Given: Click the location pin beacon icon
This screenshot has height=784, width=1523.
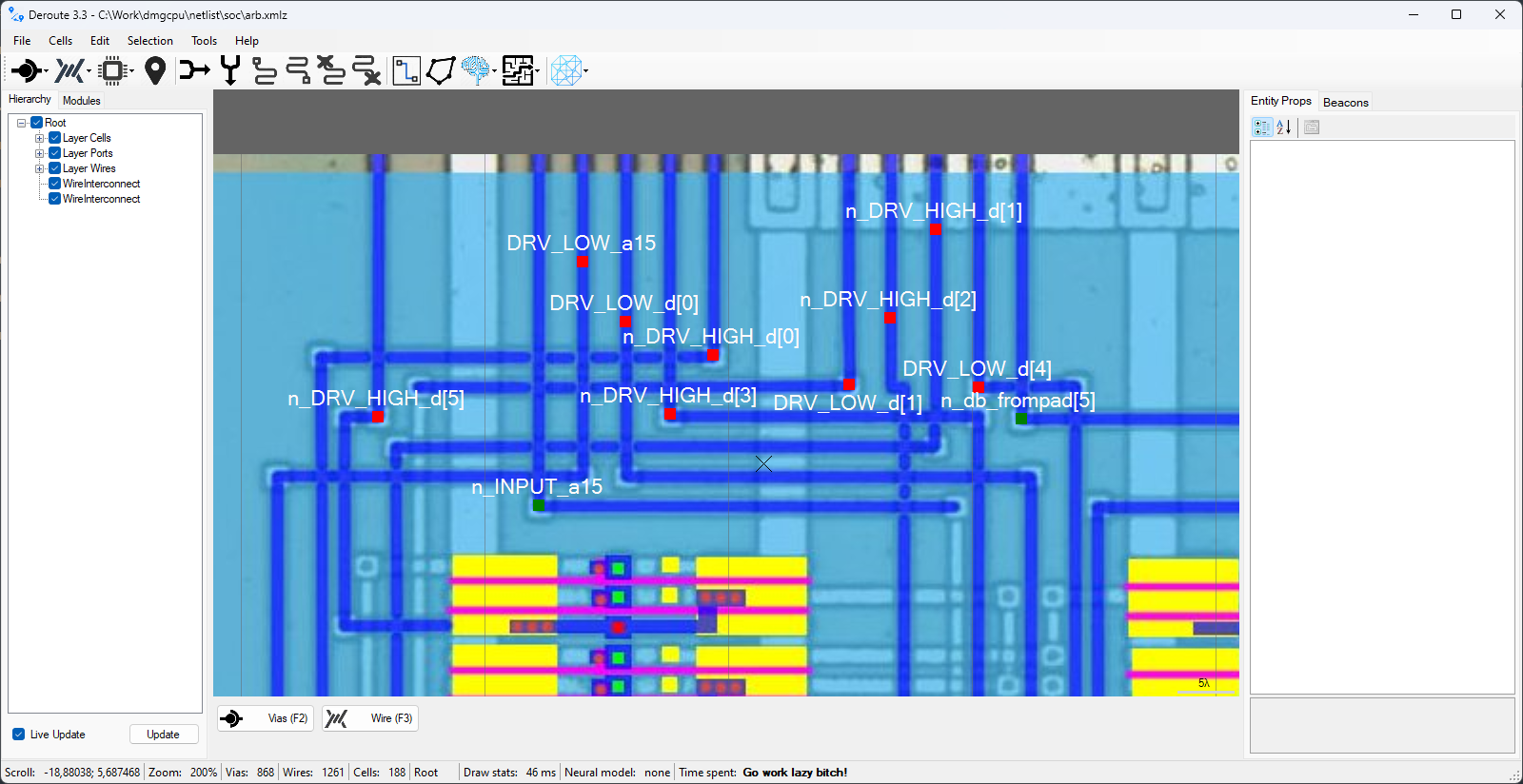Looking at the screenshot, I should click(x=155, y=70).
